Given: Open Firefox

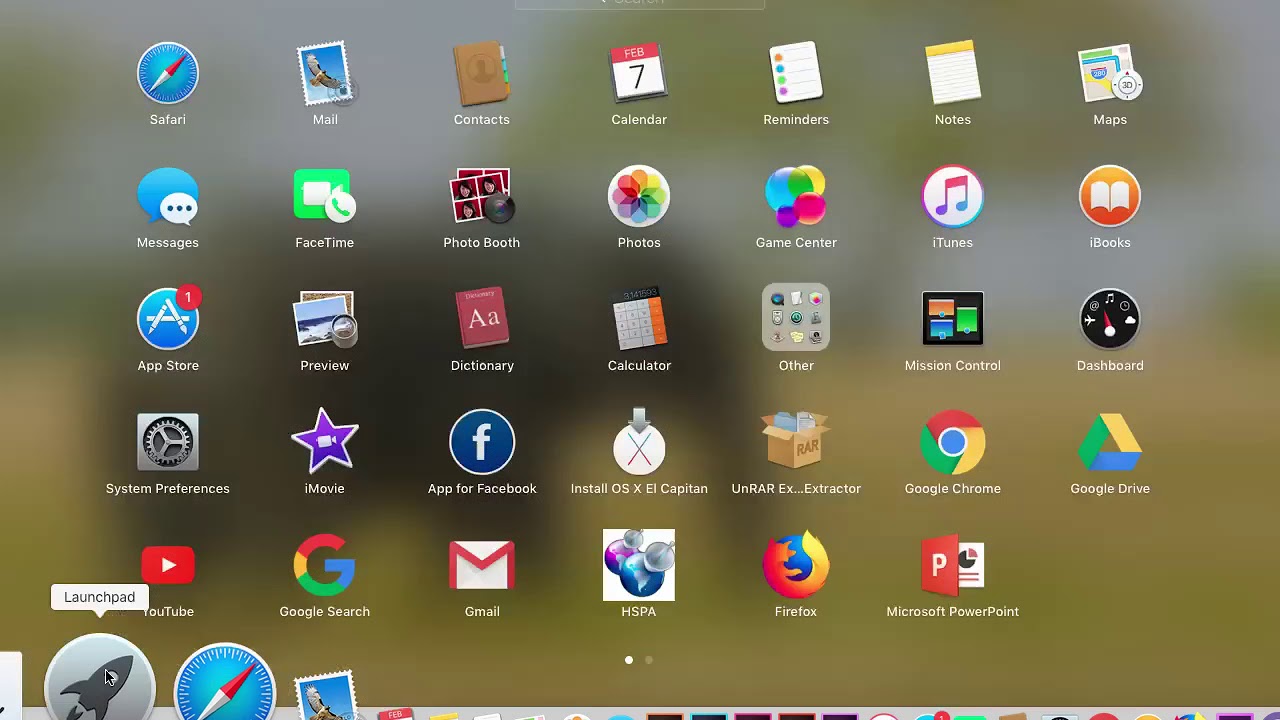Looking at the screenshot, I should point(796,566).
